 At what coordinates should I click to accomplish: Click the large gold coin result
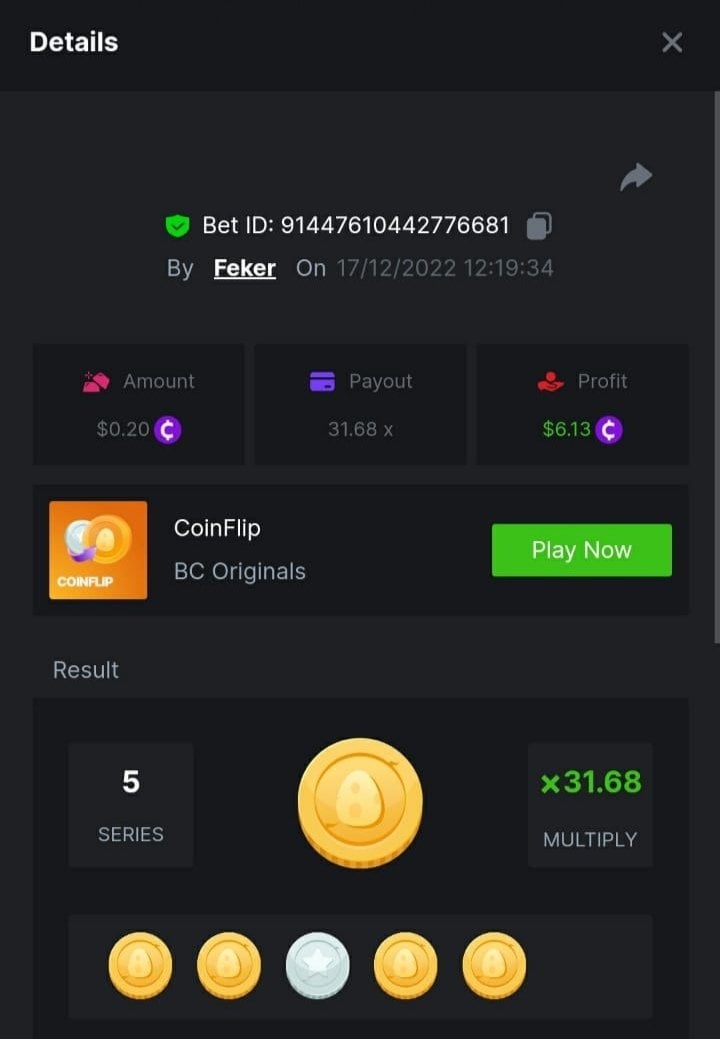(x=360, y=802)
